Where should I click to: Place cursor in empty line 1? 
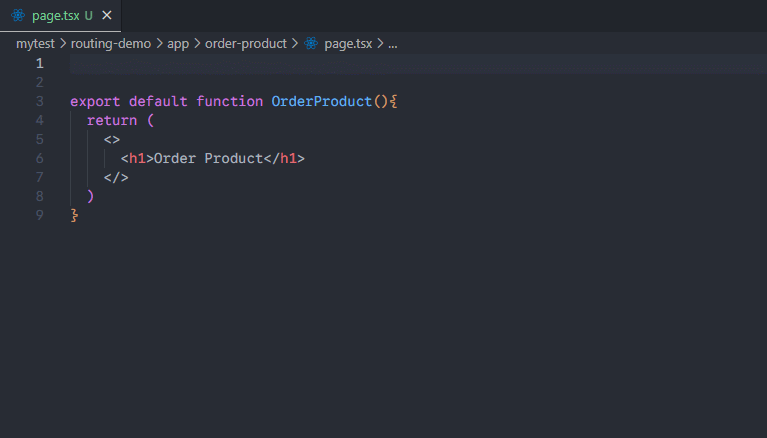pos(300,63)
